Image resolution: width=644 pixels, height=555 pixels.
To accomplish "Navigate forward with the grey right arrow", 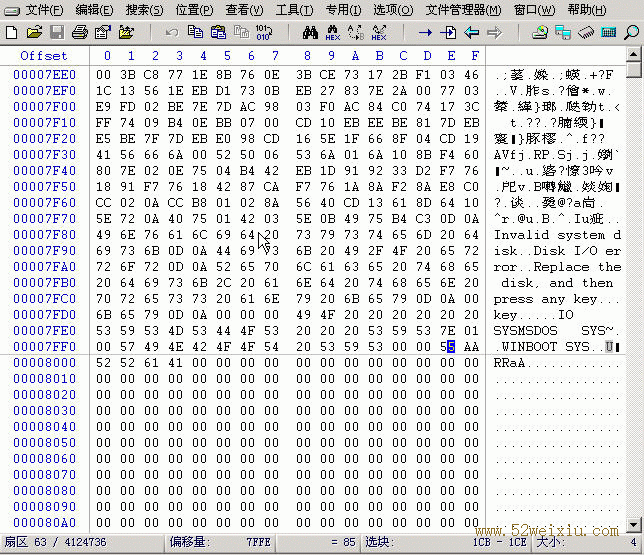I will click(494, 32).
